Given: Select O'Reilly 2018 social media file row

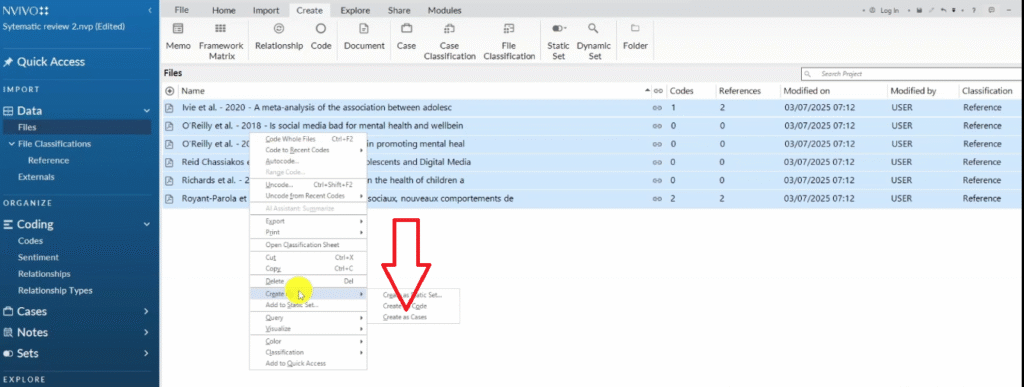Looking at the screenshot, I should (x=592, y=126).
